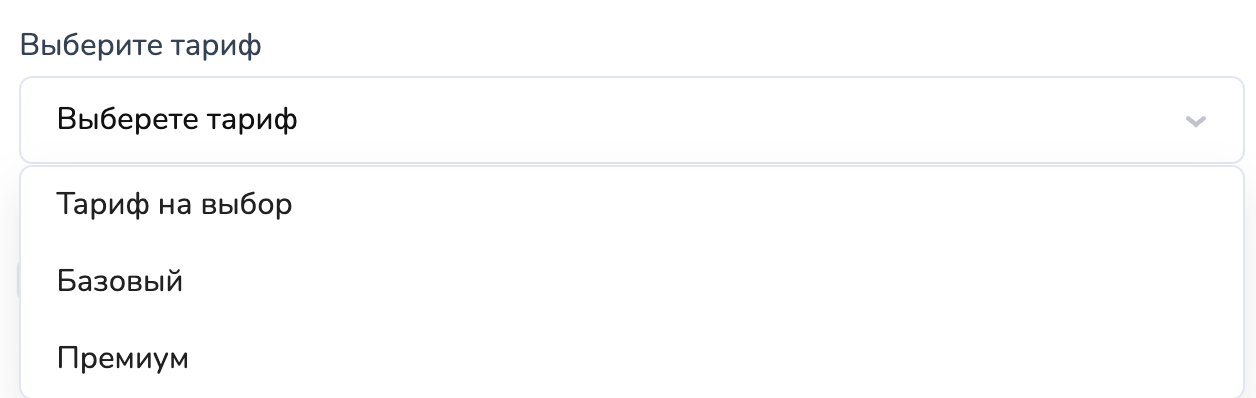The image size is (1256, 398).
Task: Click the gray arrow icon beside 'Выберете тариф'
Action: [1195, 122]
